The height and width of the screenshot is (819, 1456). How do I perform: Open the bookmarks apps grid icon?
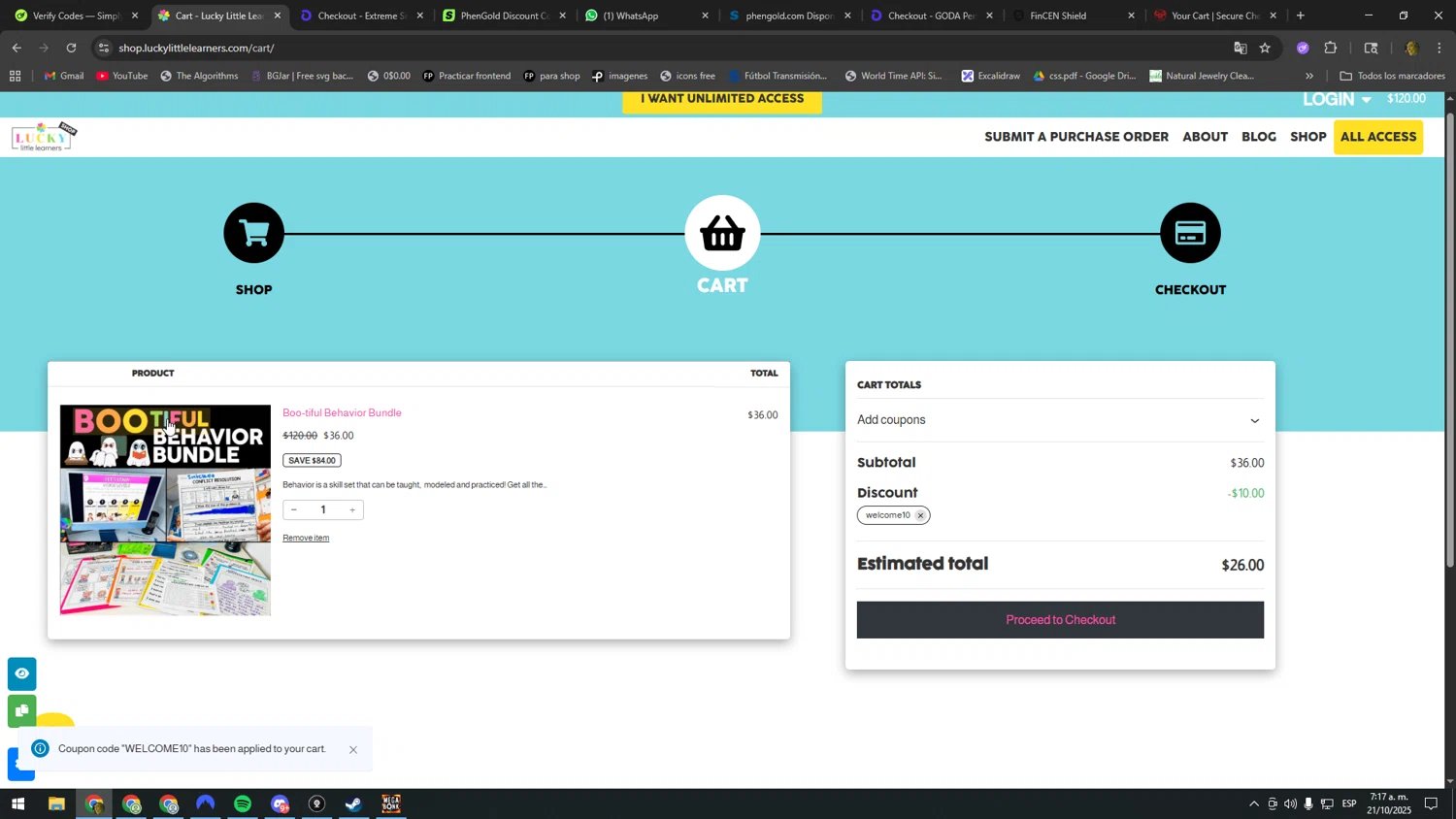coord(15,76)
